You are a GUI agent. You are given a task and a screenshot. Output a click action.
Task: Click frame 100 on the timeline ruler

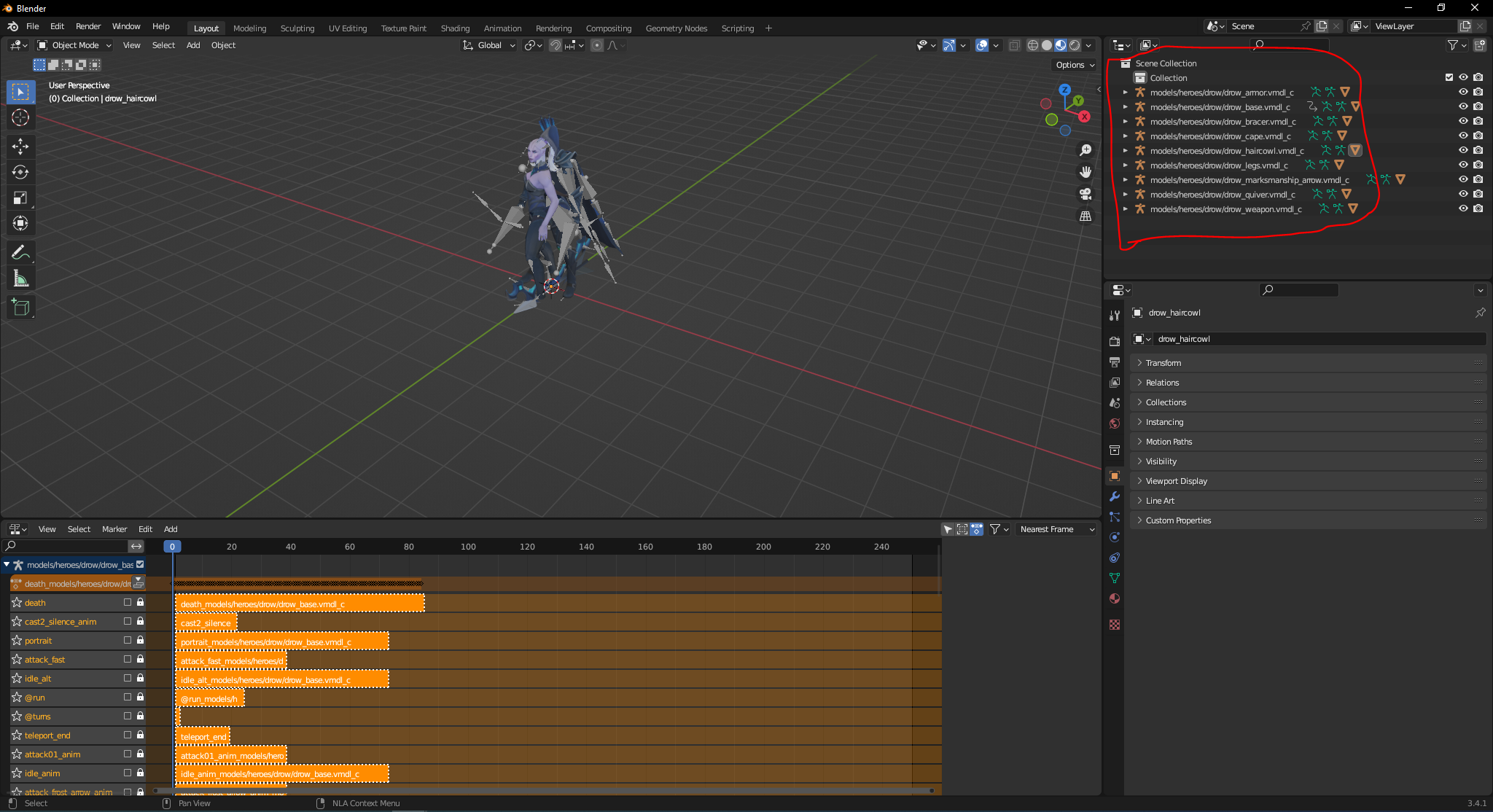(x=468, y=547)
